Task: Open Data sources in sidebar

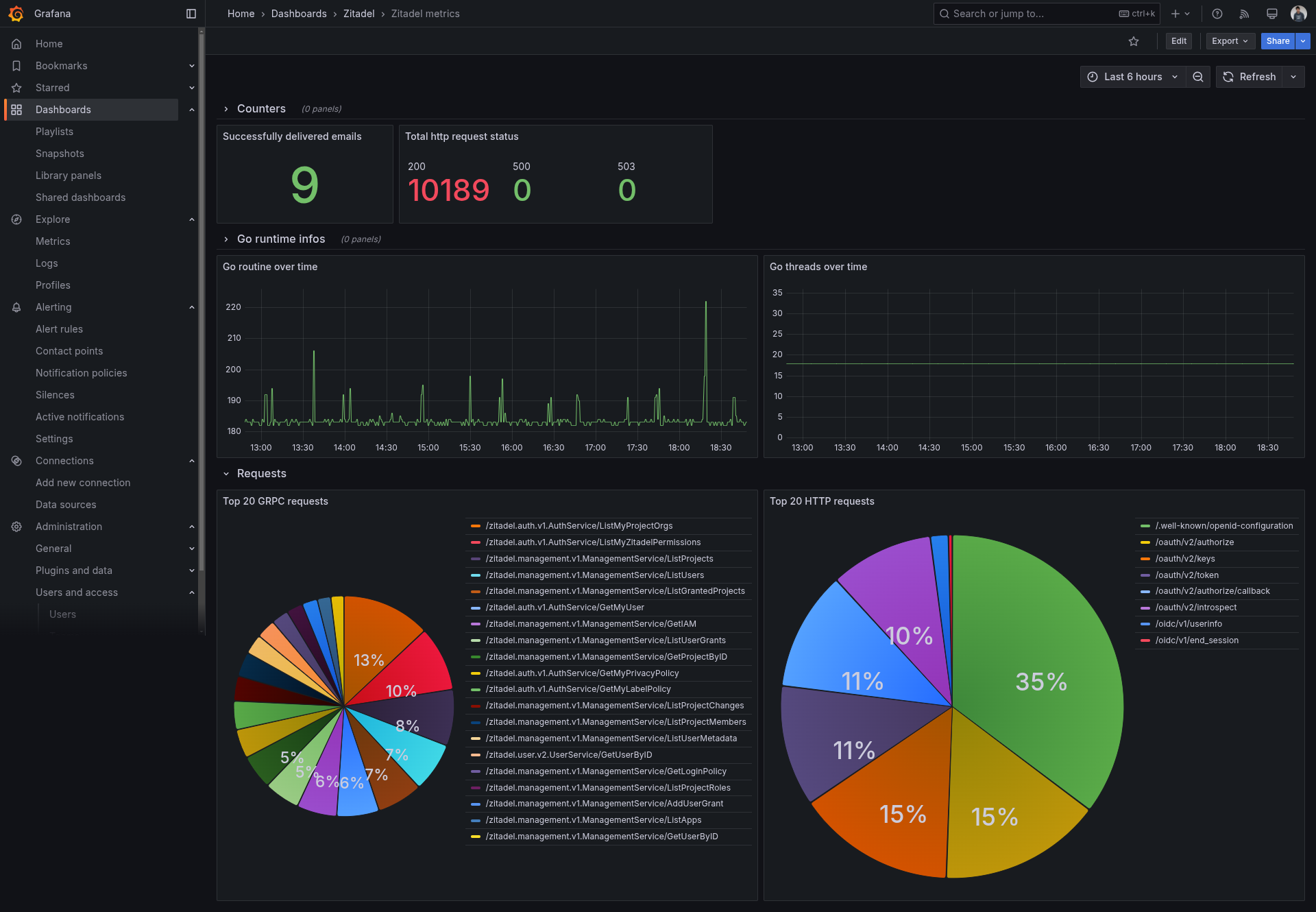Action: [x=66, y=505]
